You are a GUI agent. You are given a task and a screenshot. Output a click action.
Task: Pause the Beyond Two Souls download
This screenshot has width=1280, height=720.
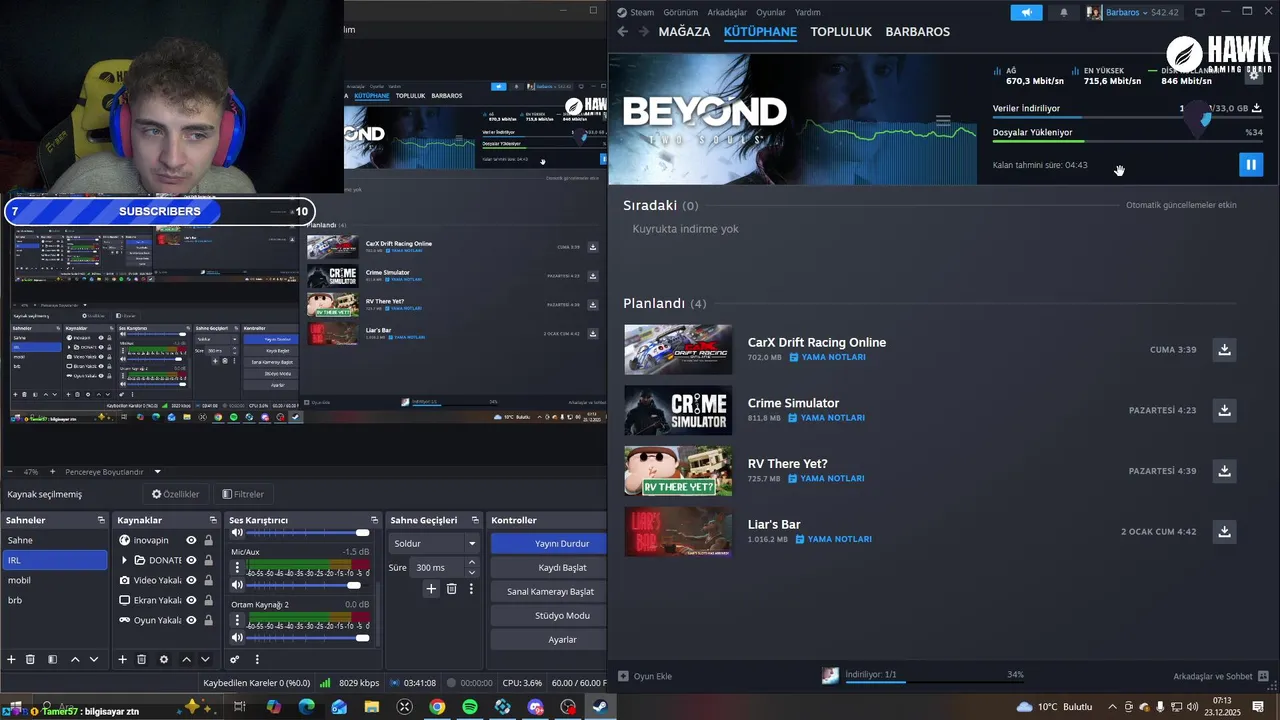1250,164
